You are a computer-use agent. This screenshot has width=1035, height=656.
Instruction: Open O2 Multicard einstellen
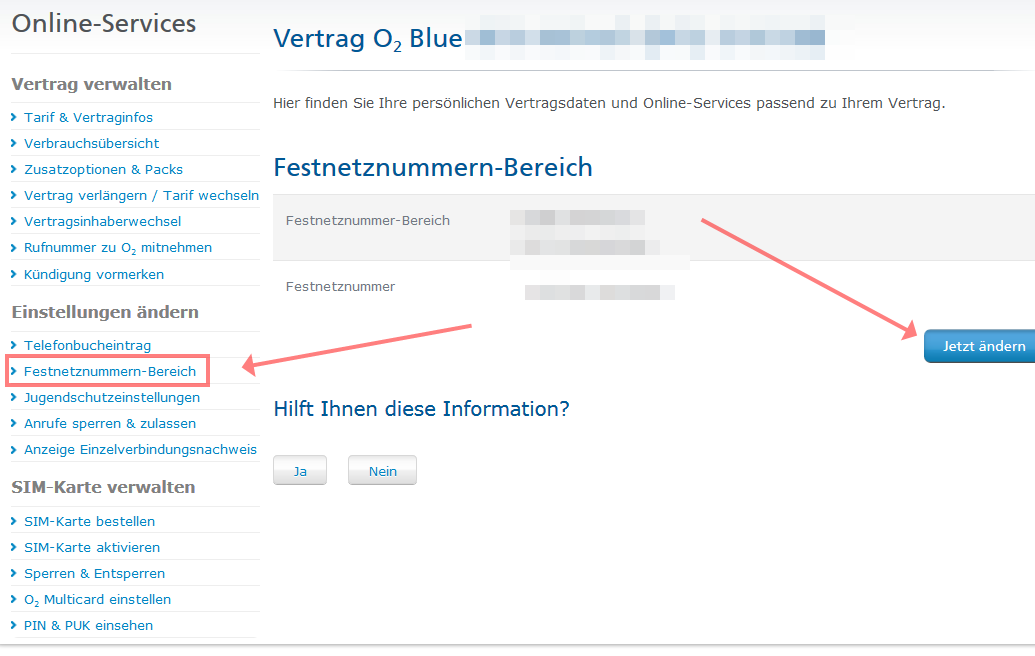pyautogui.click(x=98, y=600)
